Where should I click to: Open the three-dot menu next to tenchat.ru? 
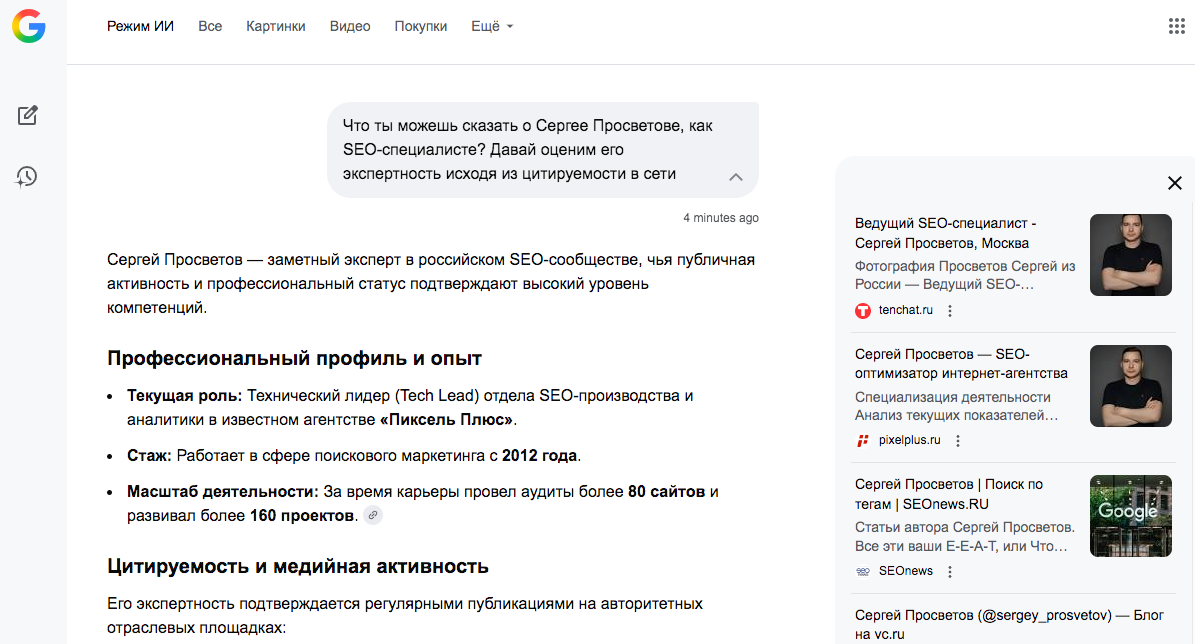[x=949, y=310]
